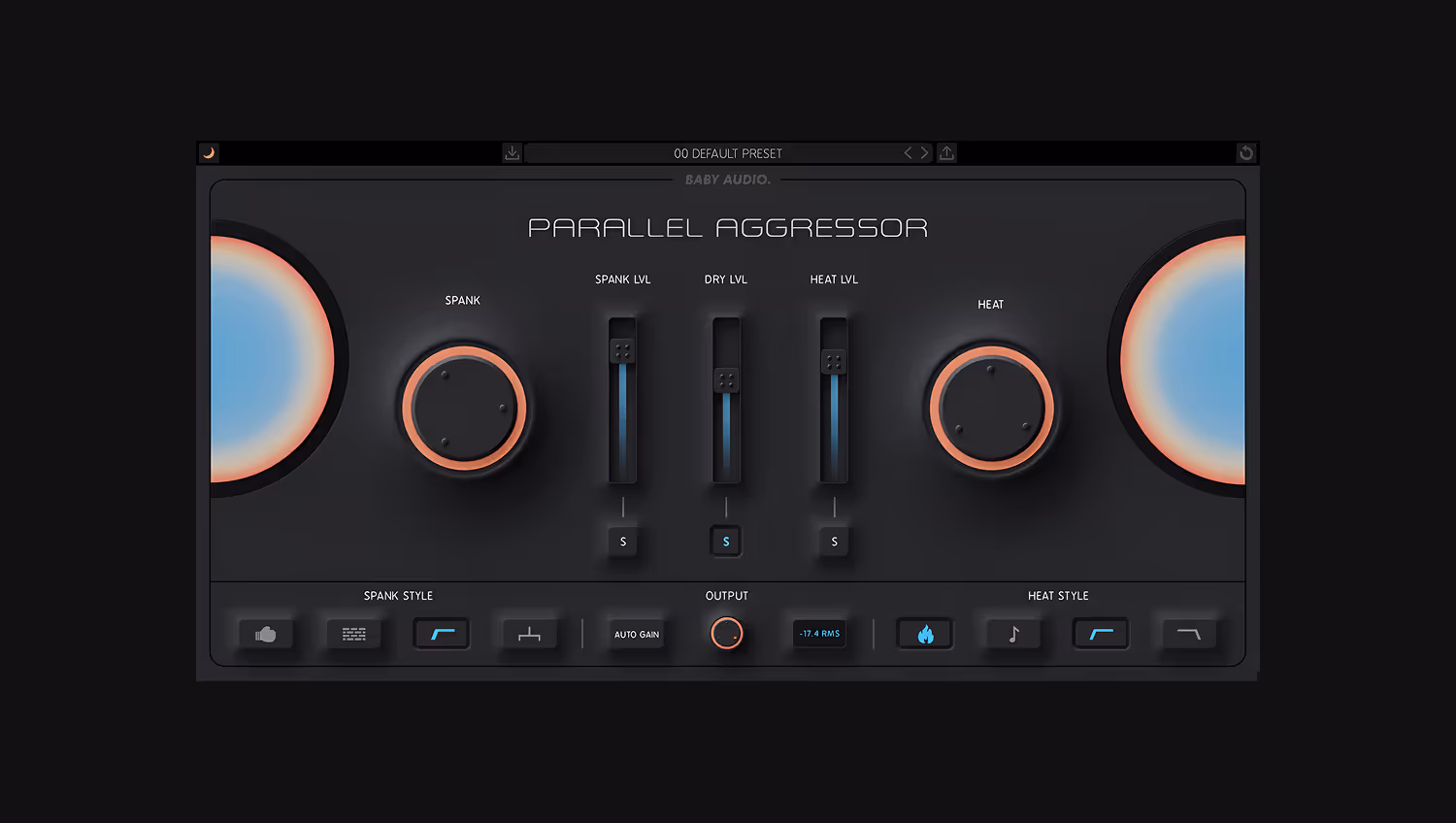Click the HEAT LVL fader handle

[x=834, y=362]
